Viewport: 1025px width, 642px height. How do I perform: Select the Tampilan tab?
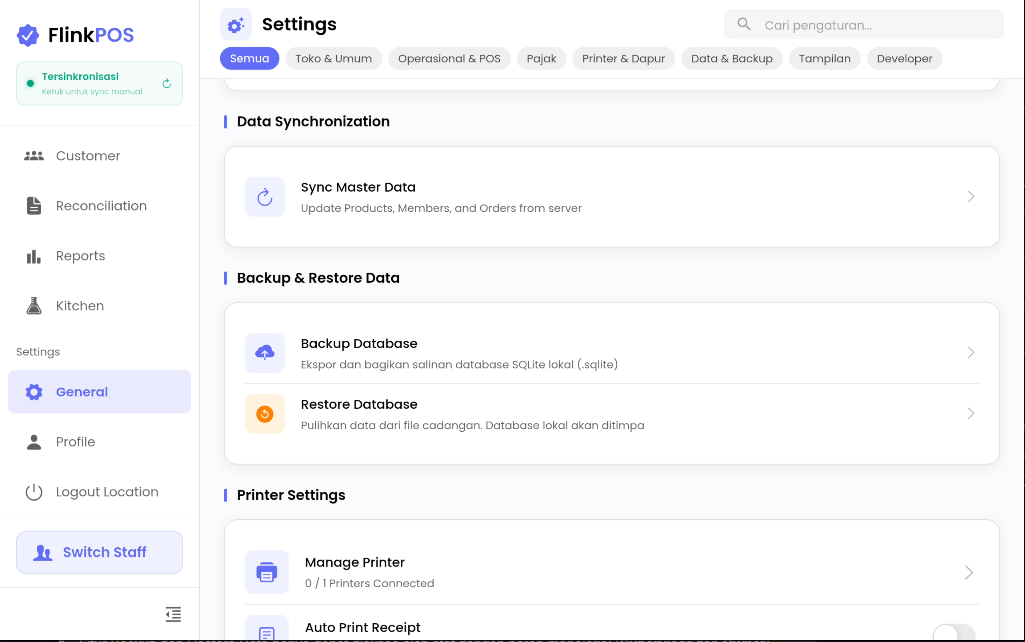click(x=824, y=59)
